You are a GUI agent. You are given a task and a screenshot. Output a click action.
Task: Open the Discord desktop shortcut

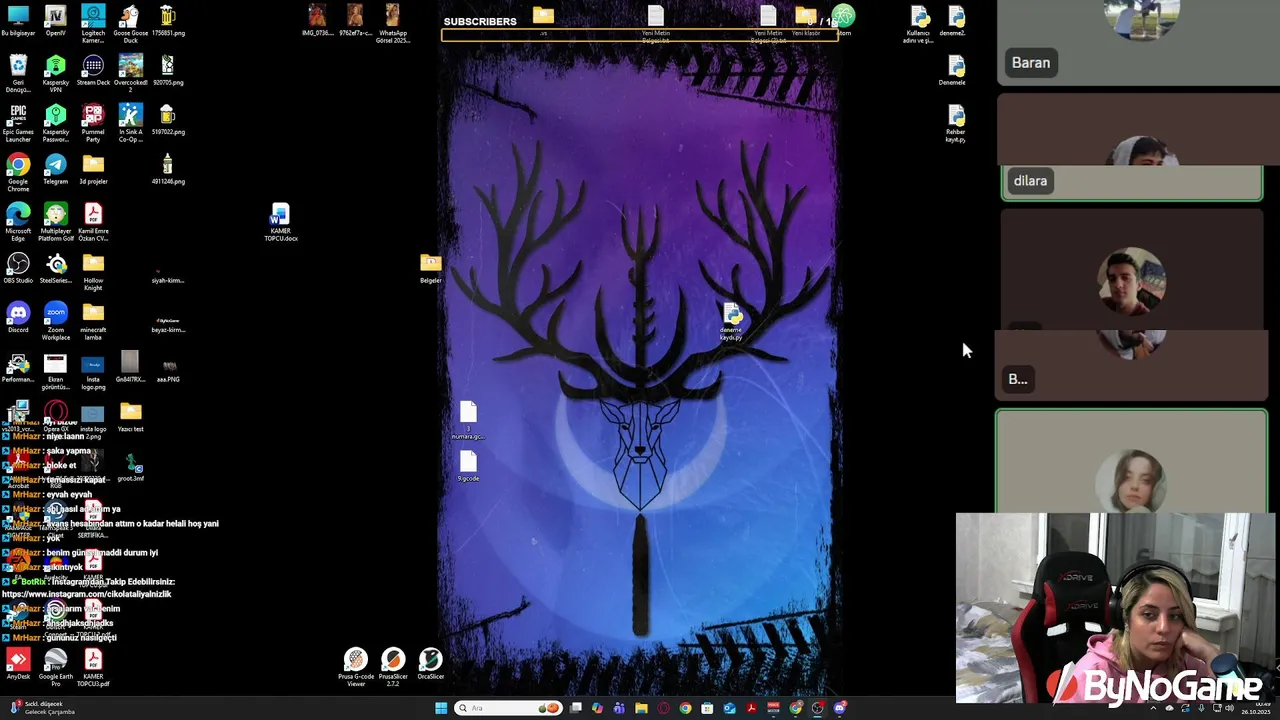18,317
